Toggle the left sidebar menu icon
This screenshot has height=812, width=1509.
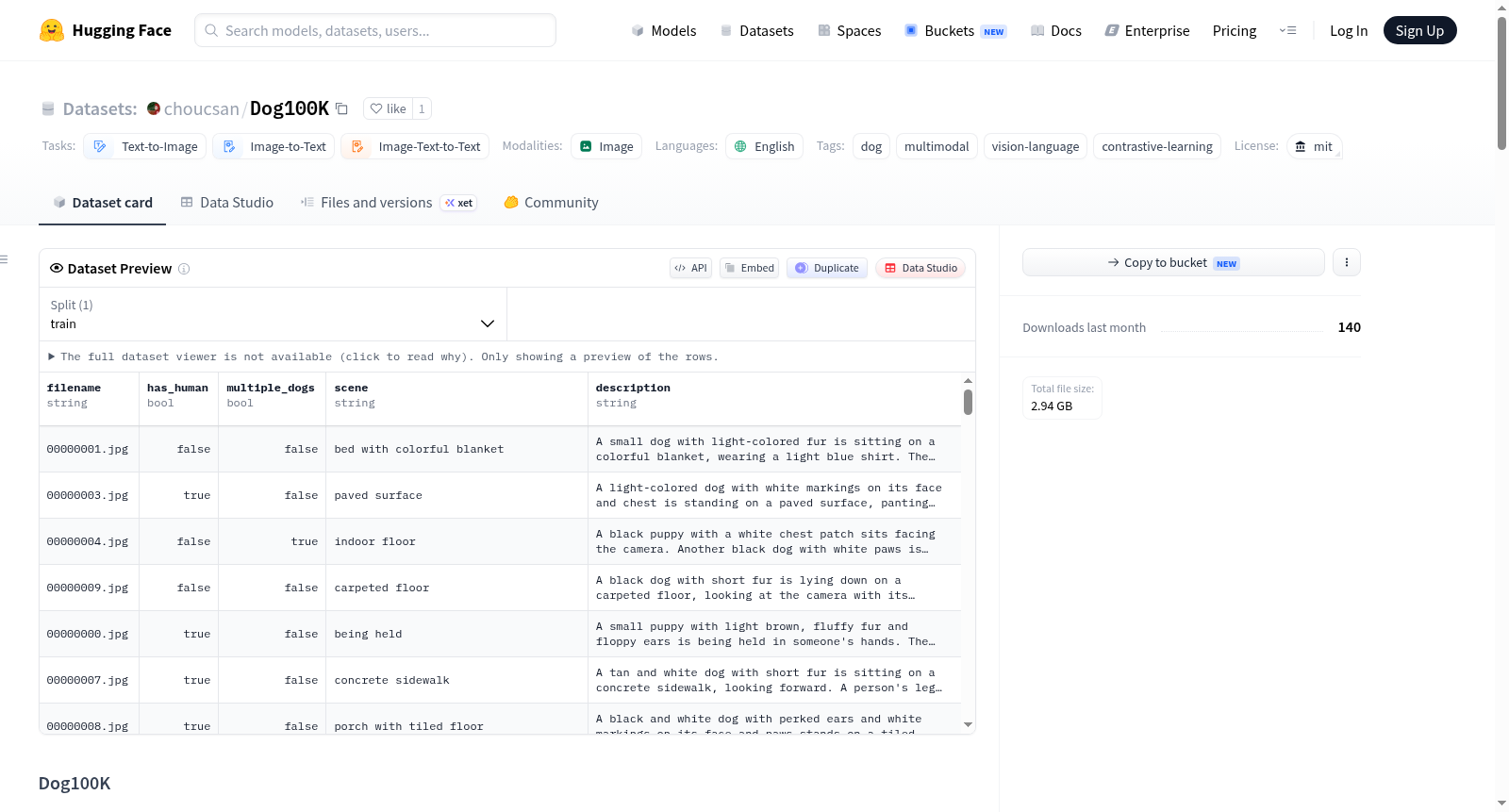point(5,259)
